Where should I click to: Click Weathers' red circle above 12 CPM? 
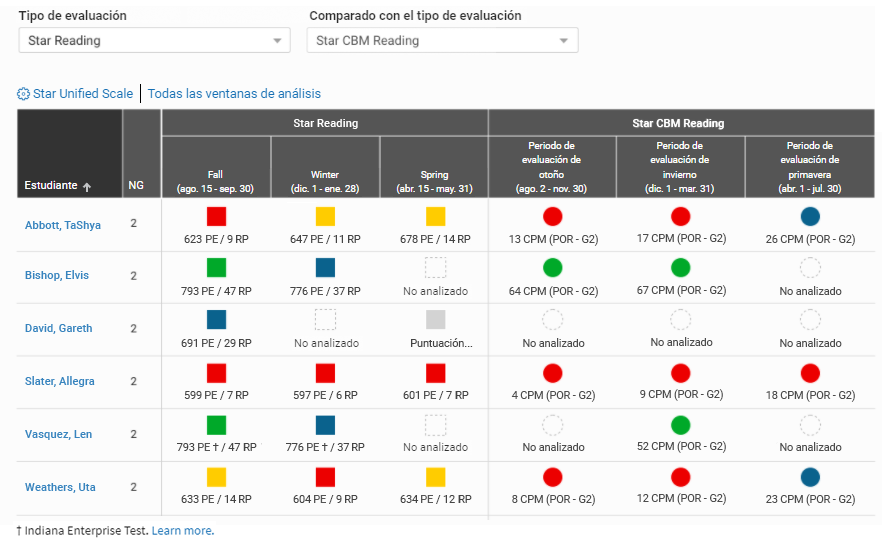tap(681, 477)
